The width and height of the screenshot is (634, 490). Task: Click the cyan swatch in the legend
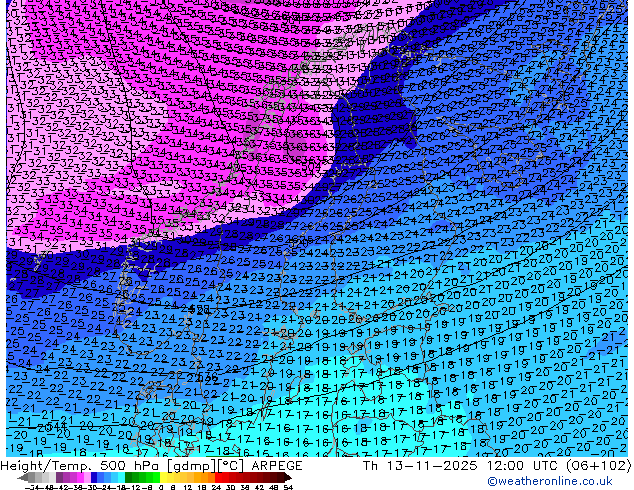(x=121, y=477)
